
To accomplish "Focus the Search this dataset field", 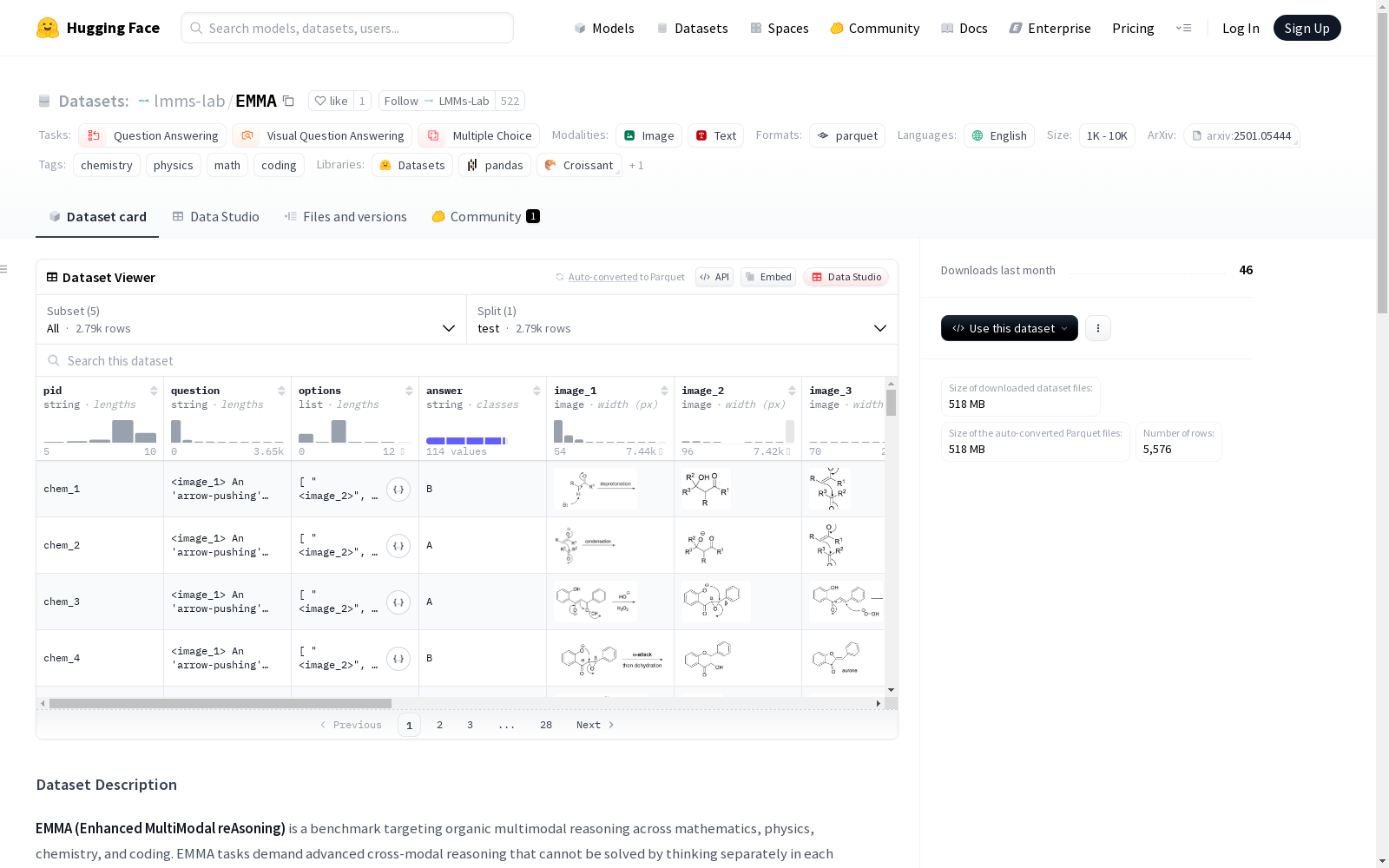I will click(x=467, y=360).
